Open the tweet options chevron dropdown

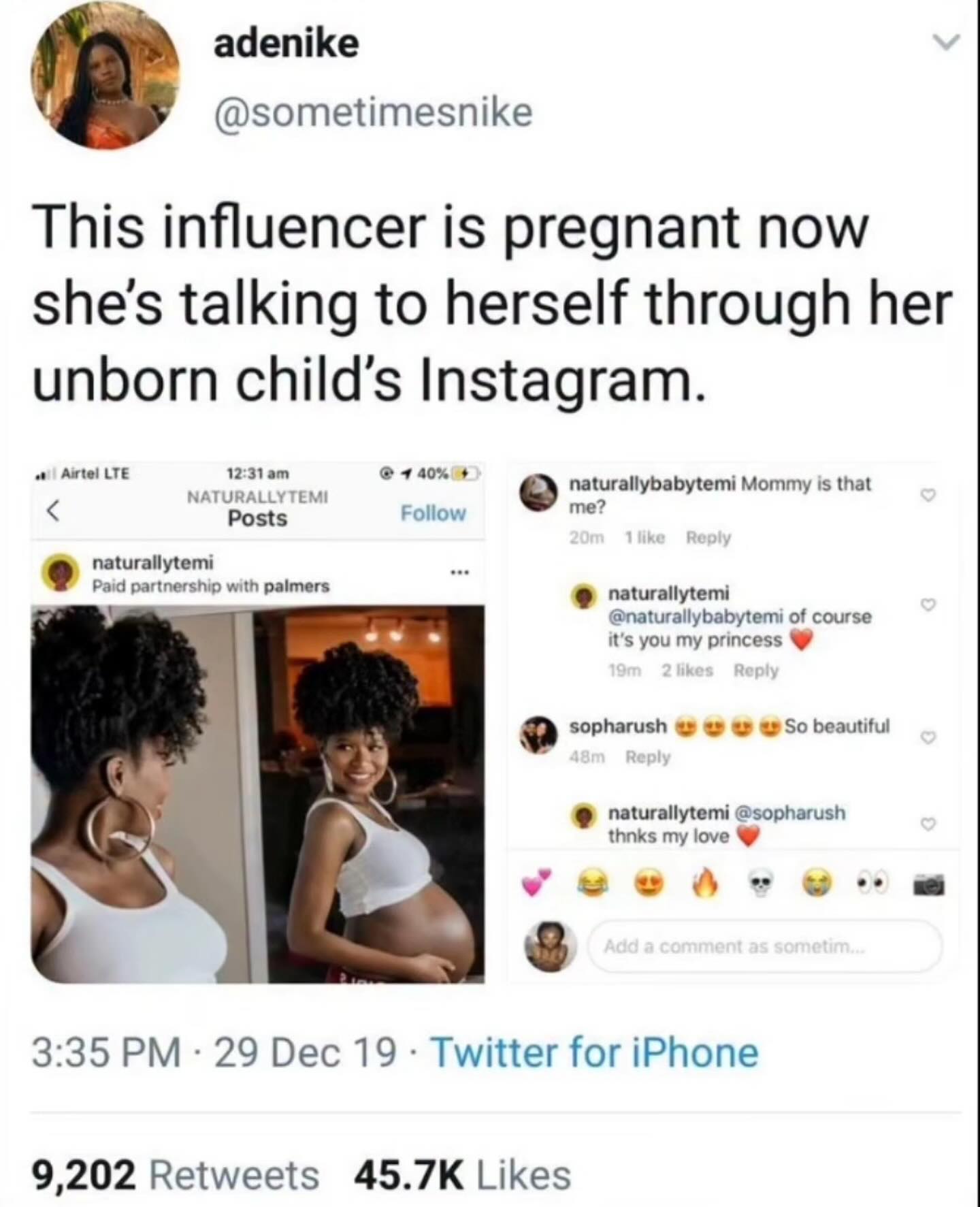pyautogui.click(x=945, y=43)
